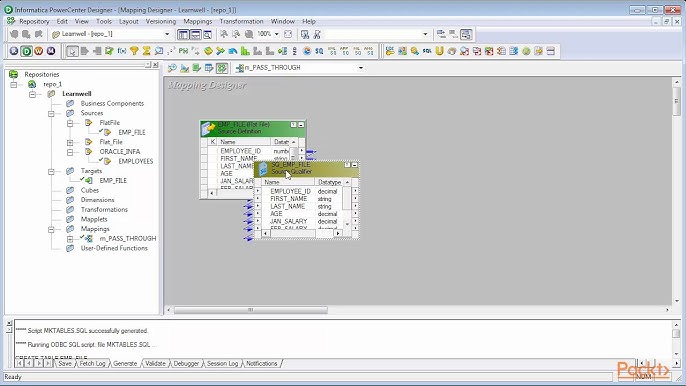This screenshot has width=686, height=386.
Task: Click the workspace horizontal scrollbar thumb
Action: (x=251, y=310)
